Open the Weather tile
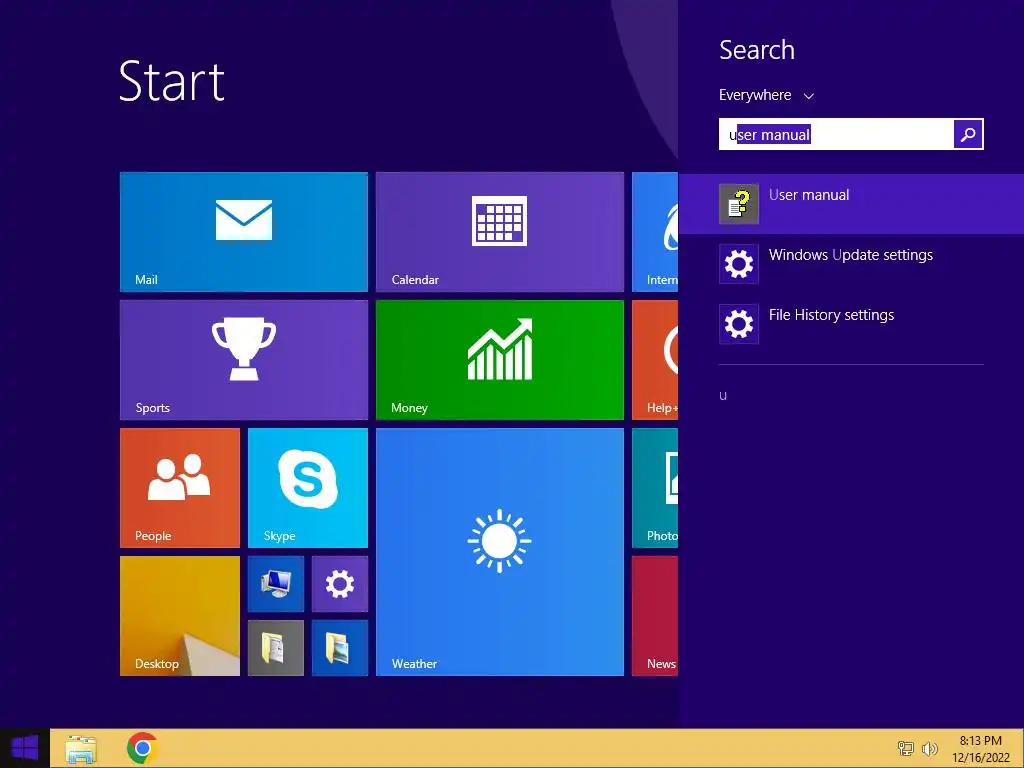 (x=500, y=552)
